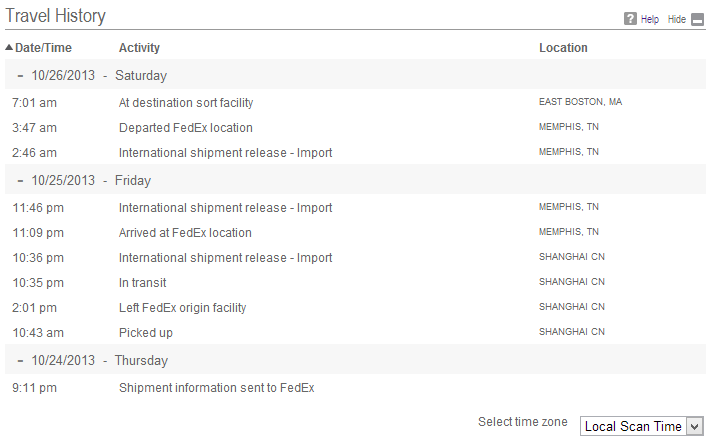Screen dimensions: 711x441
Task: Collapse the 10/26/2013 Saturday group
Action: 20,75
